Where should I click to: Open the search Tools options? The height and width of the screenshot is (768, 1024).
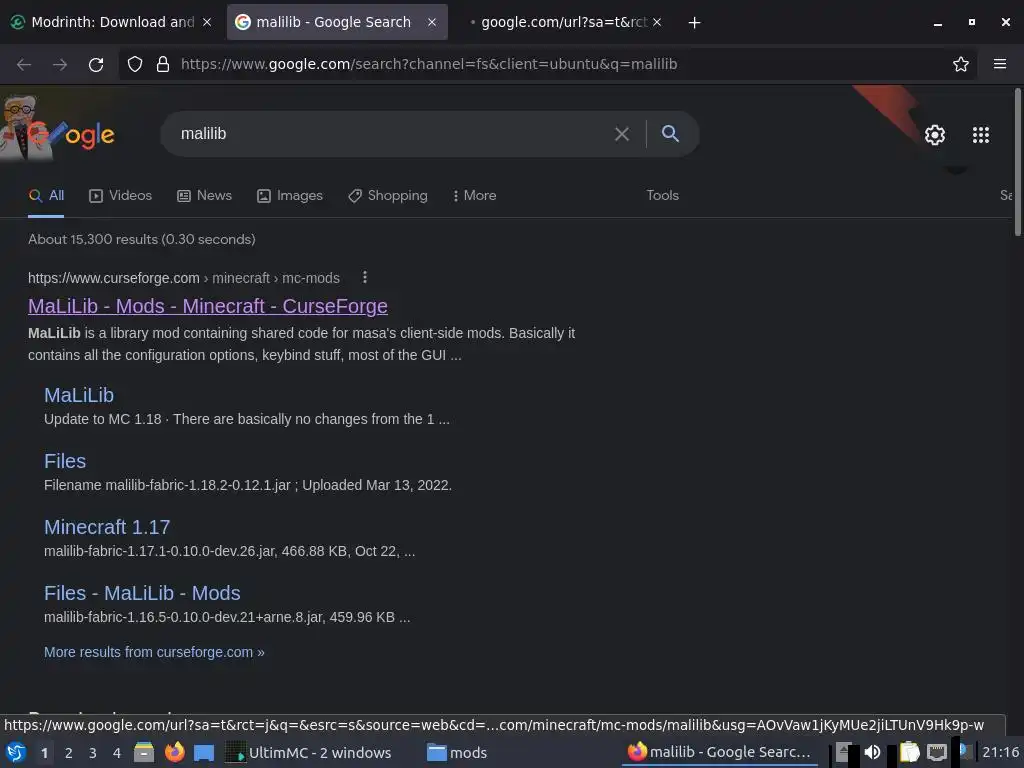662,196
